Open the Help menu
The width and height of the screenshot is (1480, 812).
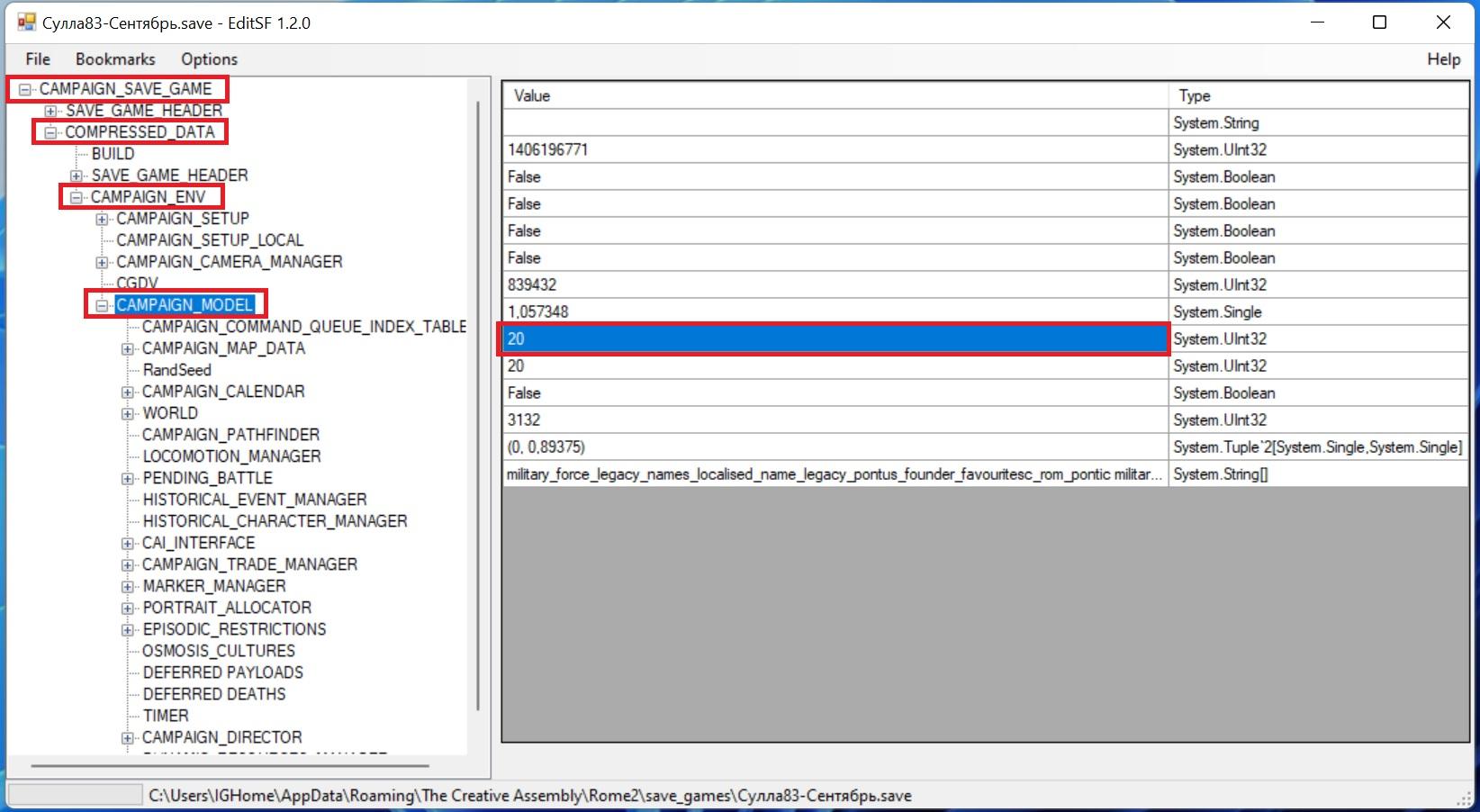pos(1443,59)
